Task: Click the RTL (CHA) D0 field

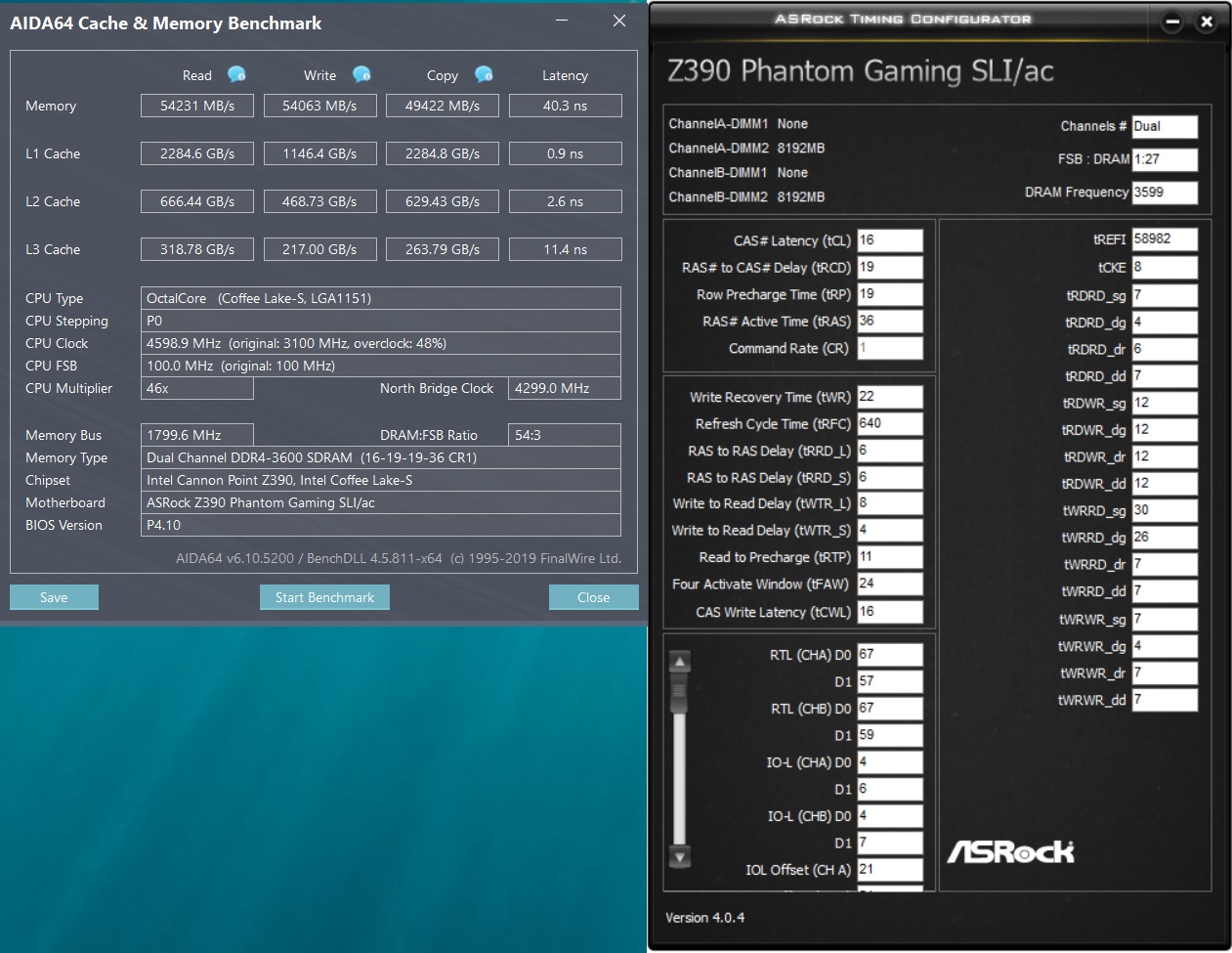Action: (x=890, y=655)
